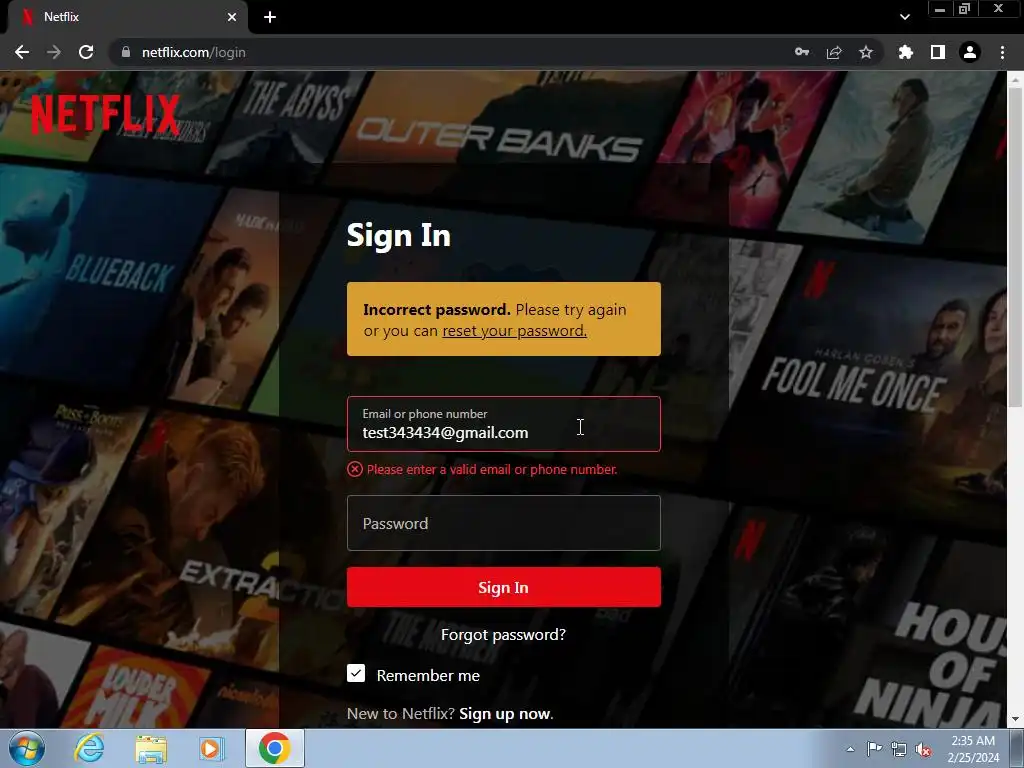View site info via the lock icon
The height and width of the screenshot is (768, 1024).
(x=126, y=52)
